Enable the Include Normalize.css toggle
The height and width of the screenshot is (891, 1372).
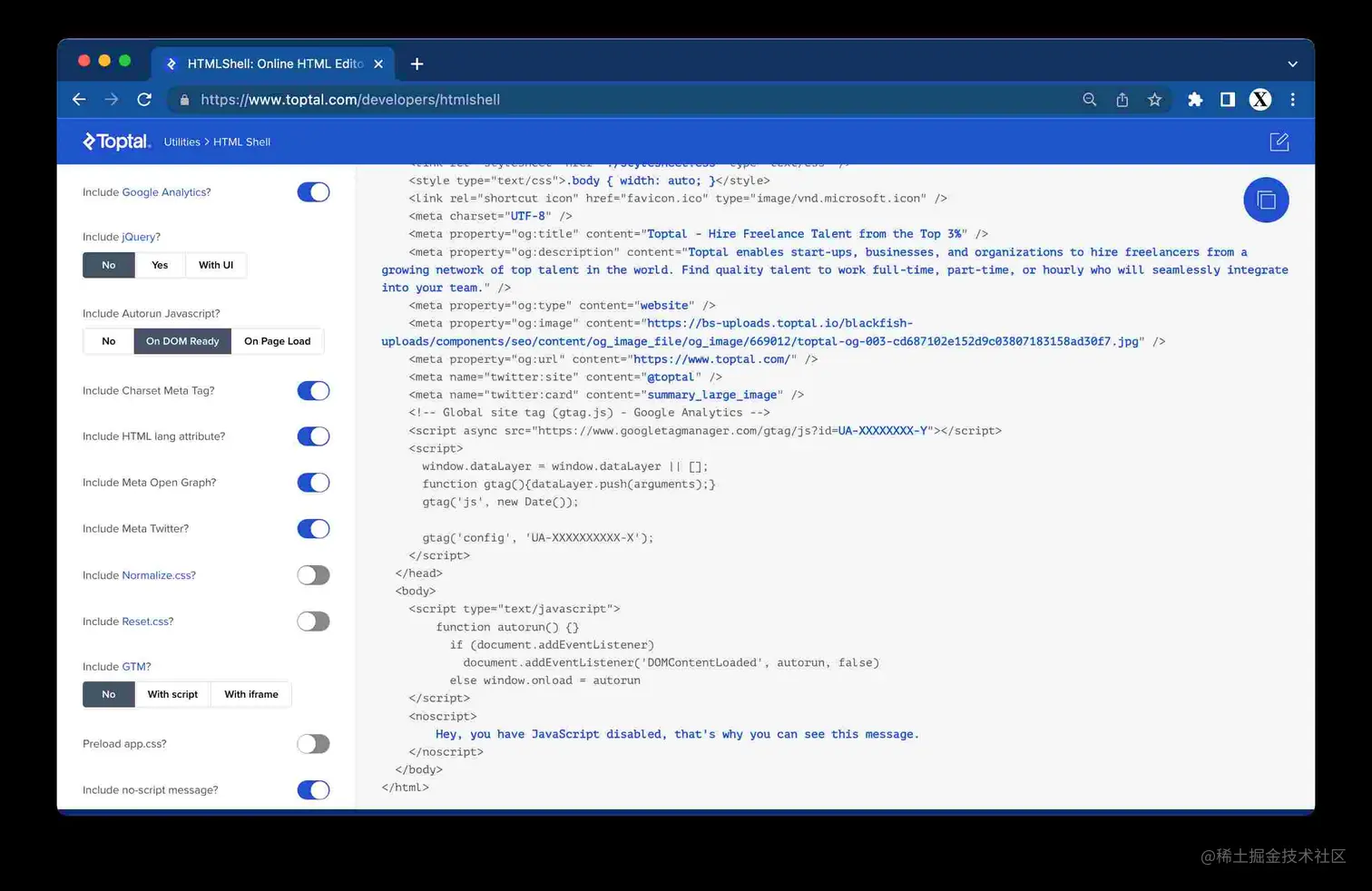pyautogui.click(x=313, y=574)
